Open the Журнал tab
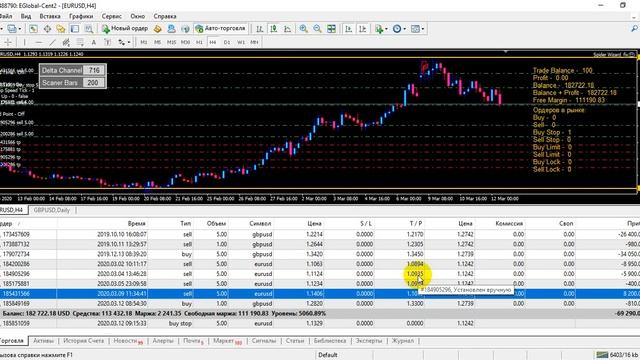 point(402,340)
